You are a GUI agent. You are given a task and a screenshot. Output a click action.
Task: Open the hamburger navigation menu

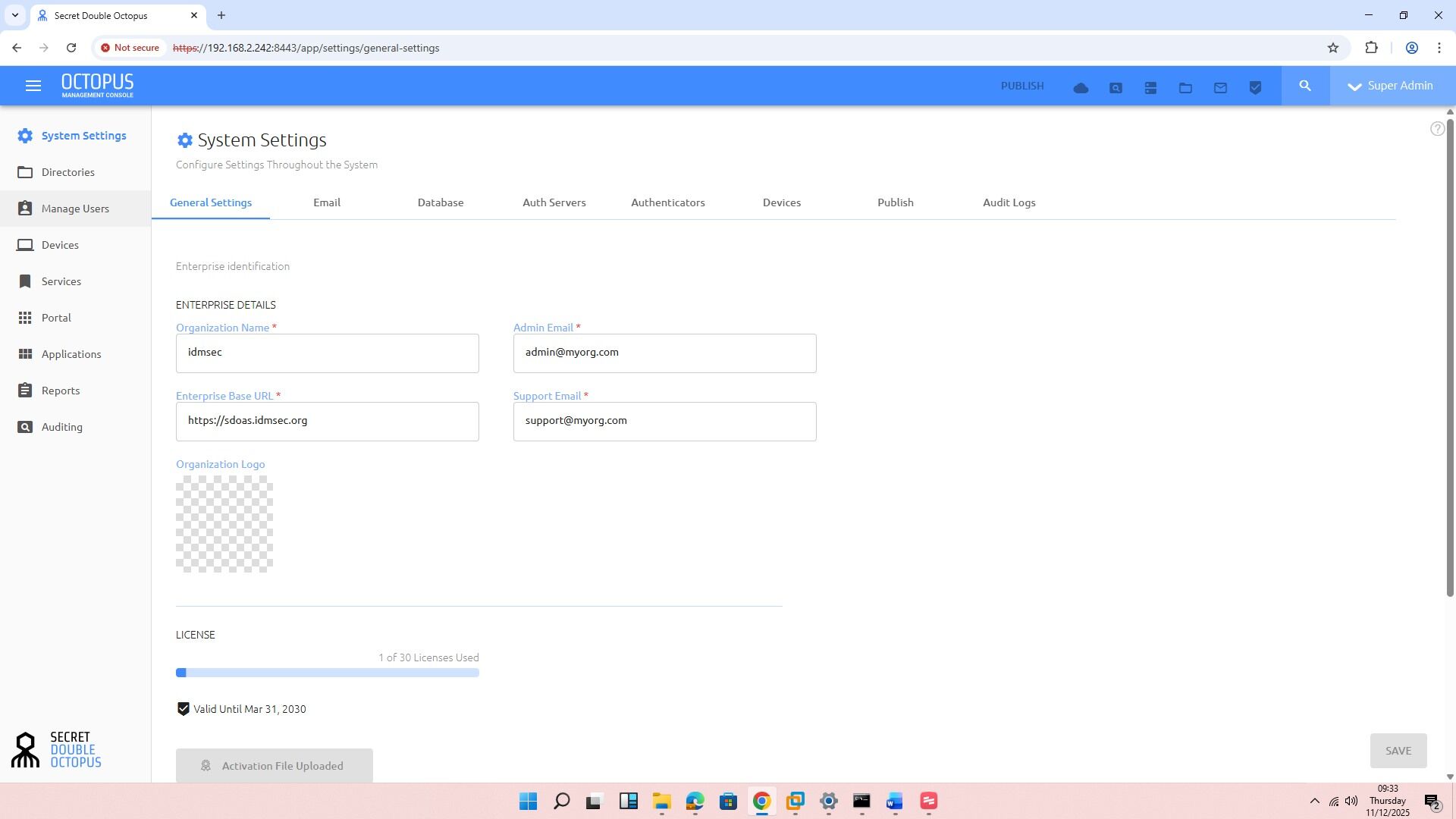click(33, 86)
